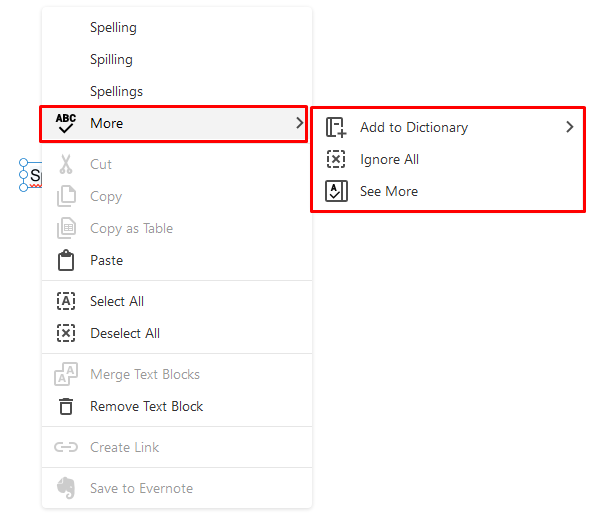This screenshot has height=513, width=589.
Task: Click the Deselect All dashed X icon
Action: [x=66, y=333]
